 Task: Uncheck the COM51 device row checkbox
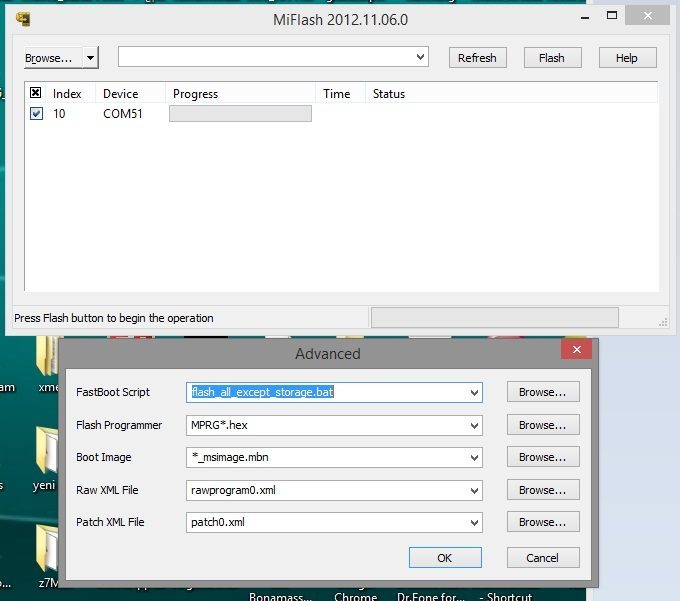36,114
